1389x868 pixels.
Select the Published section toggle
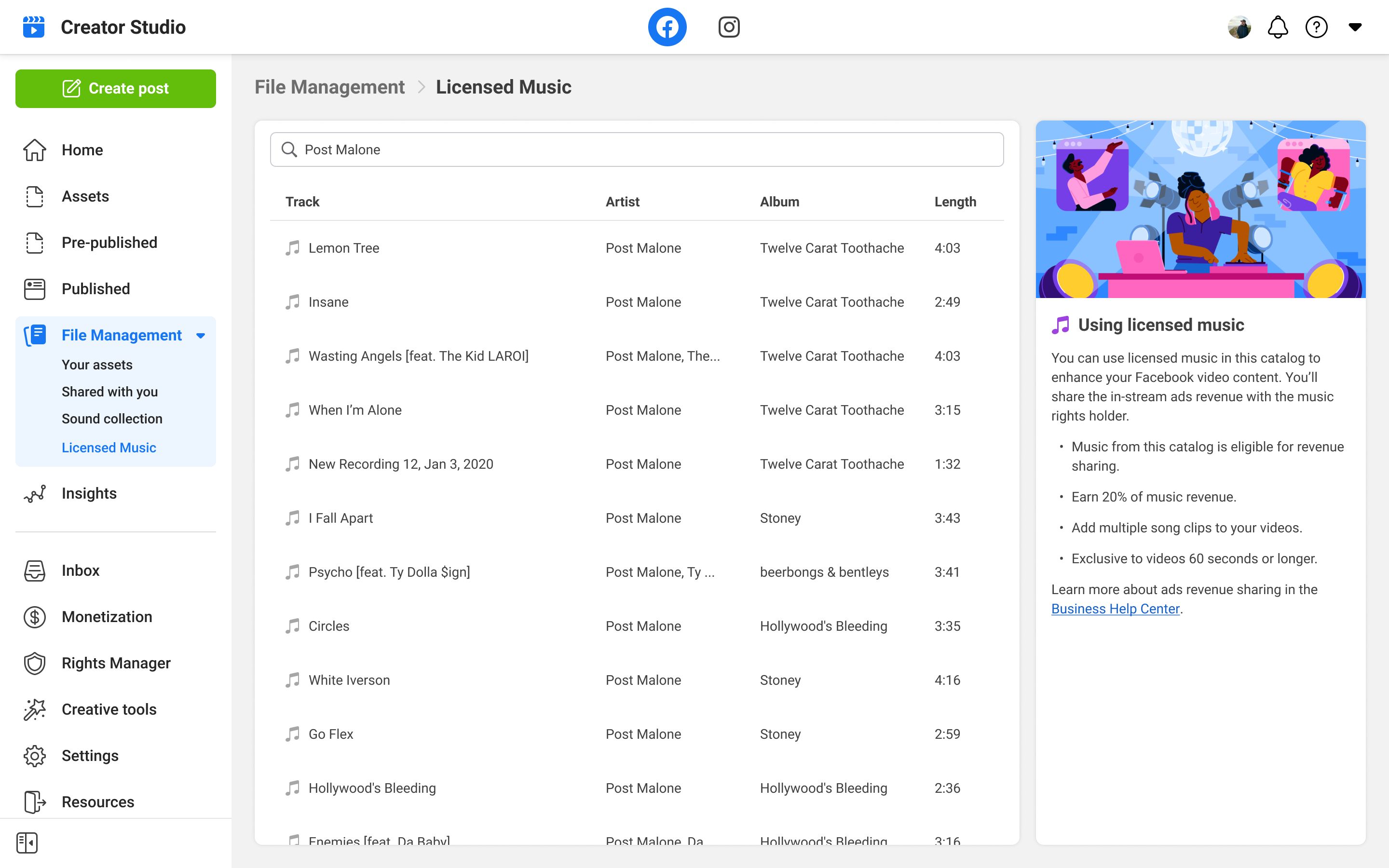96,289
